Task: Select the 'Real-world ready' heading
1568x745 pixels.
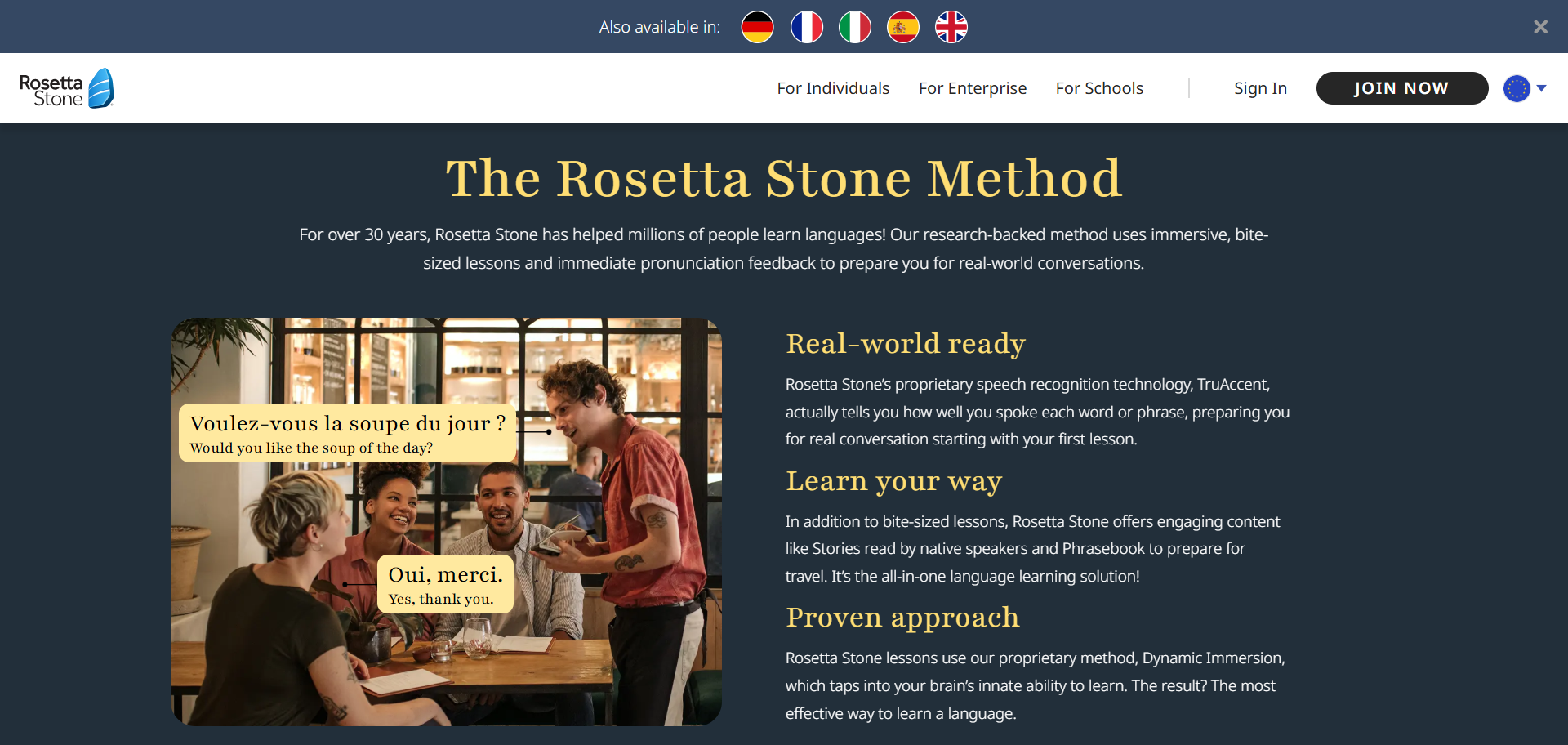Action: click(x=905, y=344)
